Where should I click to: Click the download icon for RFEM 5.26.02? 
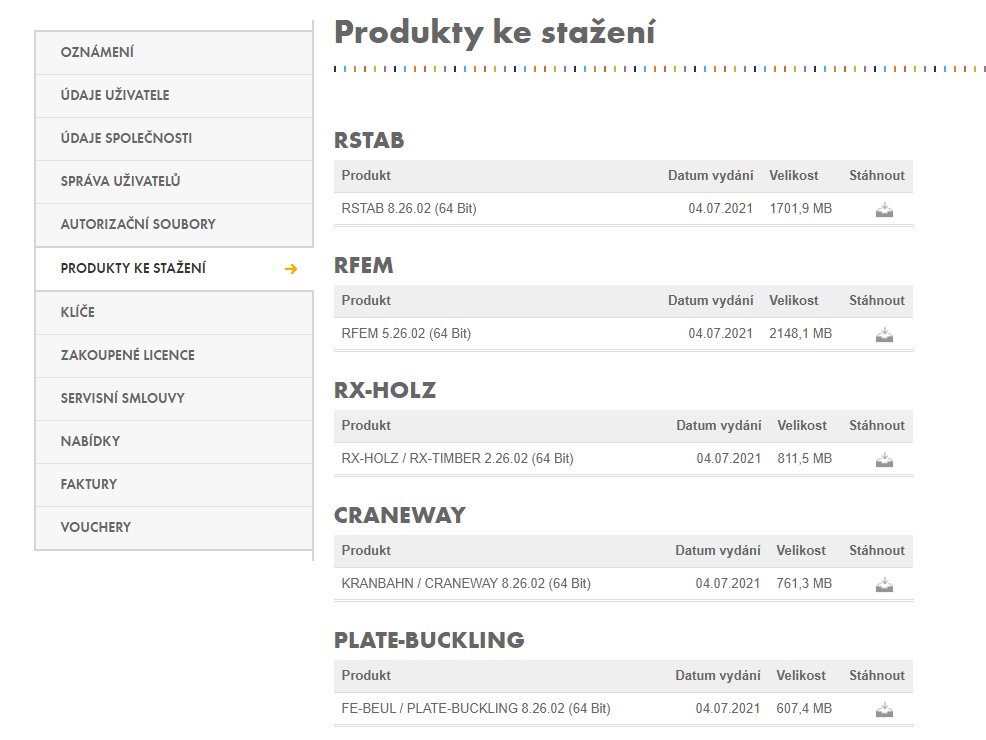click(884, 335)
